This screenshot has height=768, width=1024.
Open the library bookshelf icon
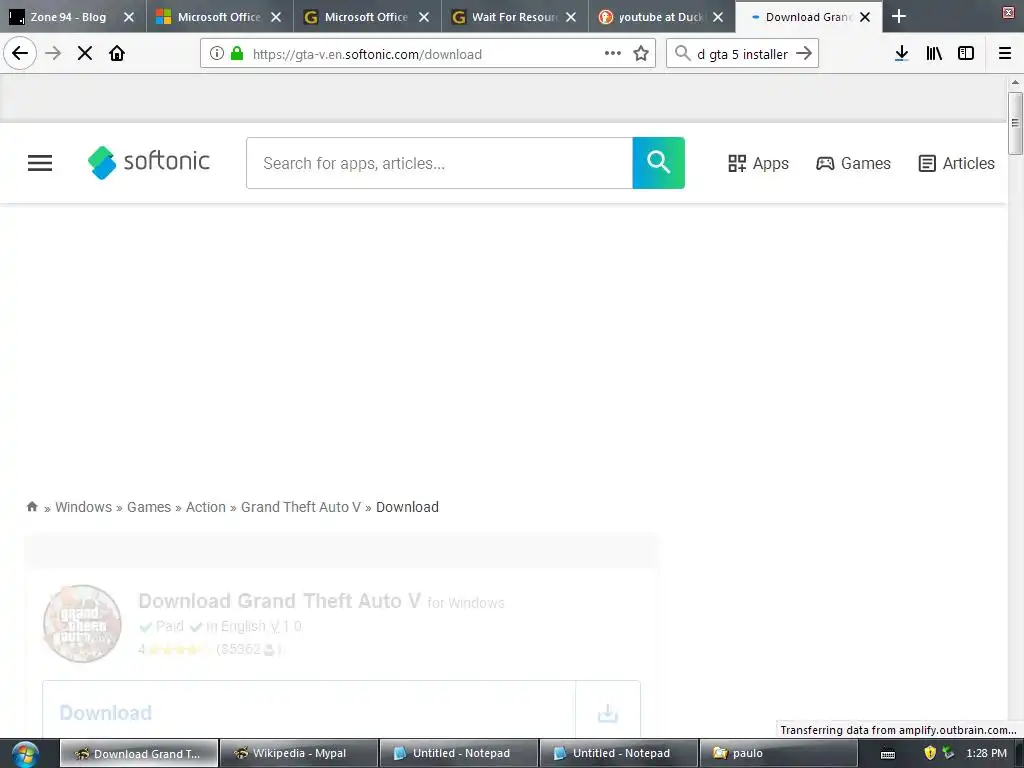pyautogui.click(x=934, y=54)
